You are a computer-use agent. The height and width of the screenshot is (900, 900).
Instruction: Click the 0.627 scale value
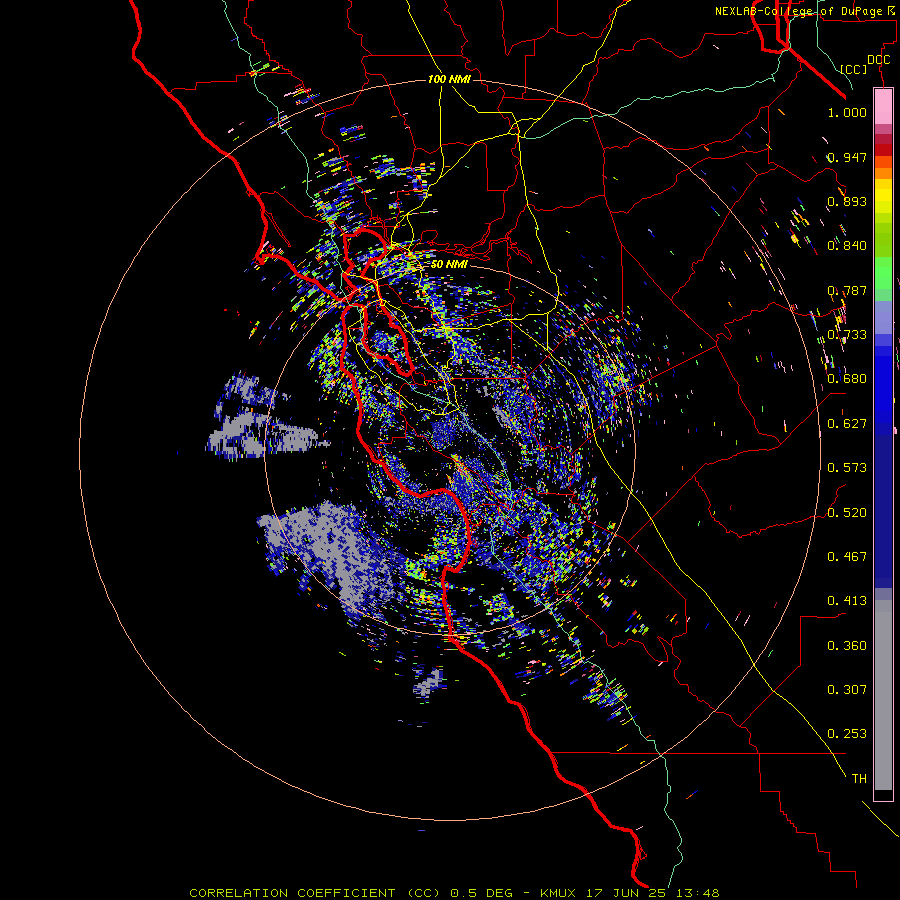pos(847,424)
